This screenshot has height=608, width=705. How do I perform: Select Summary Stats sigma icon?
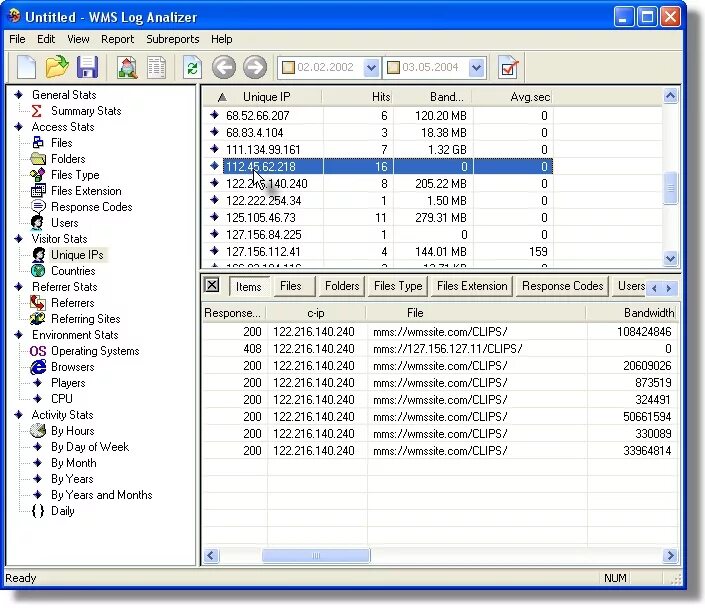coord(37,111)
